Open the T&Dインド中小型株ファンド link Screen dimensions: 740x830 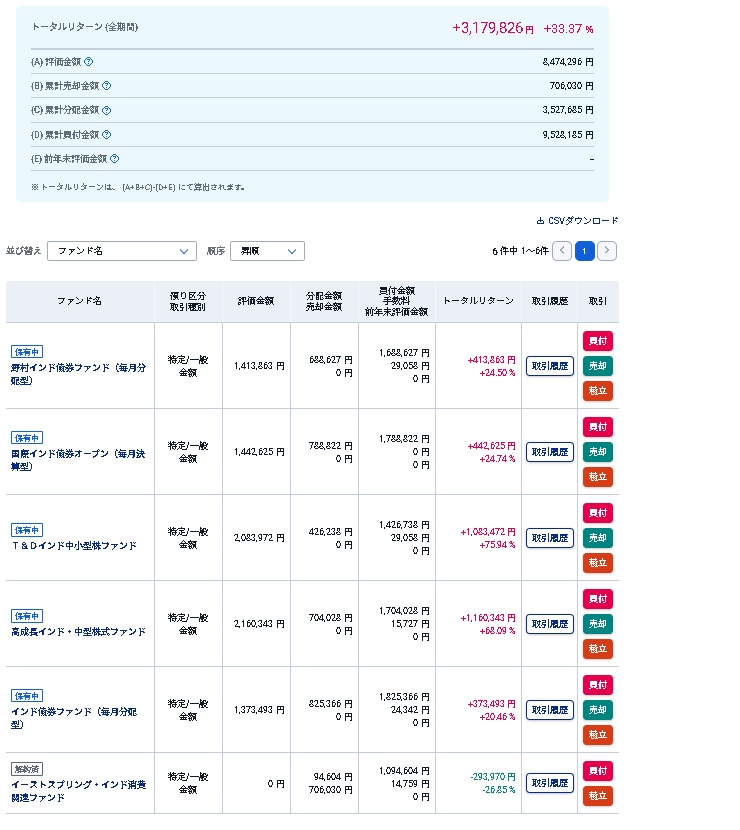tap(74, 546)
